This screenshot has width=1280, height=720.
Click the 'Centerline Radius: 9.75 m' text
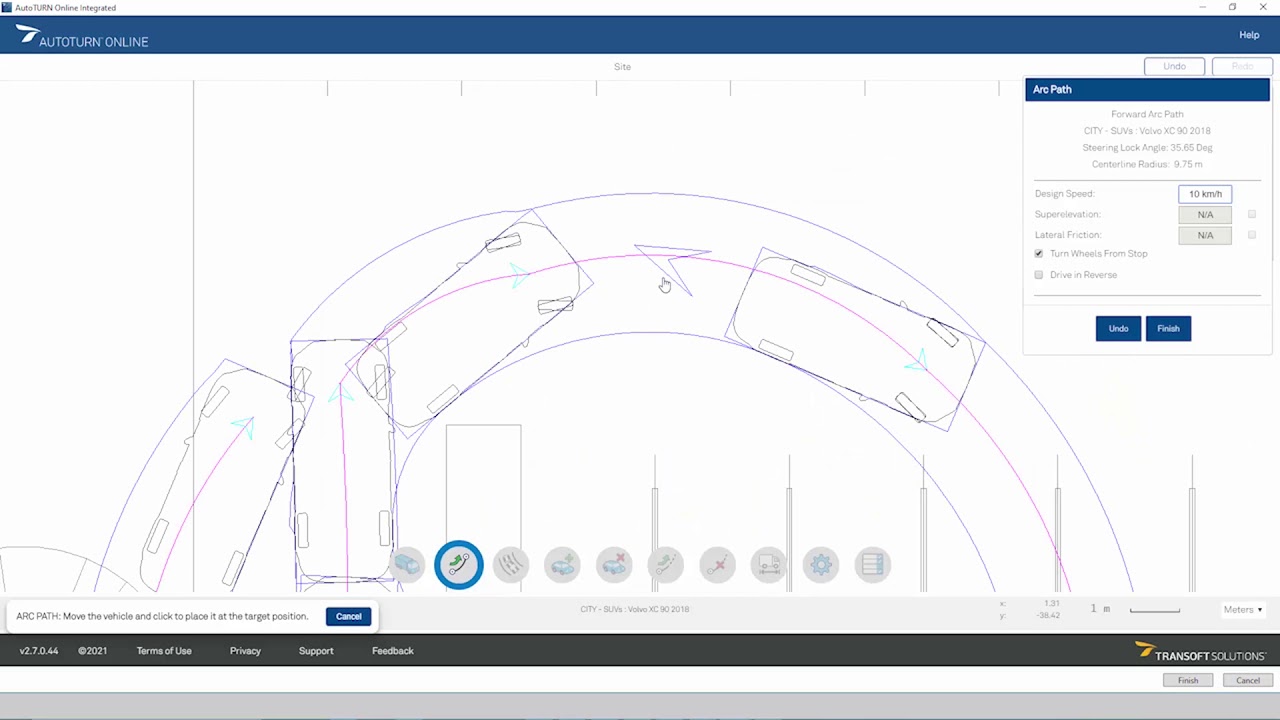(x=1147, y=165)
